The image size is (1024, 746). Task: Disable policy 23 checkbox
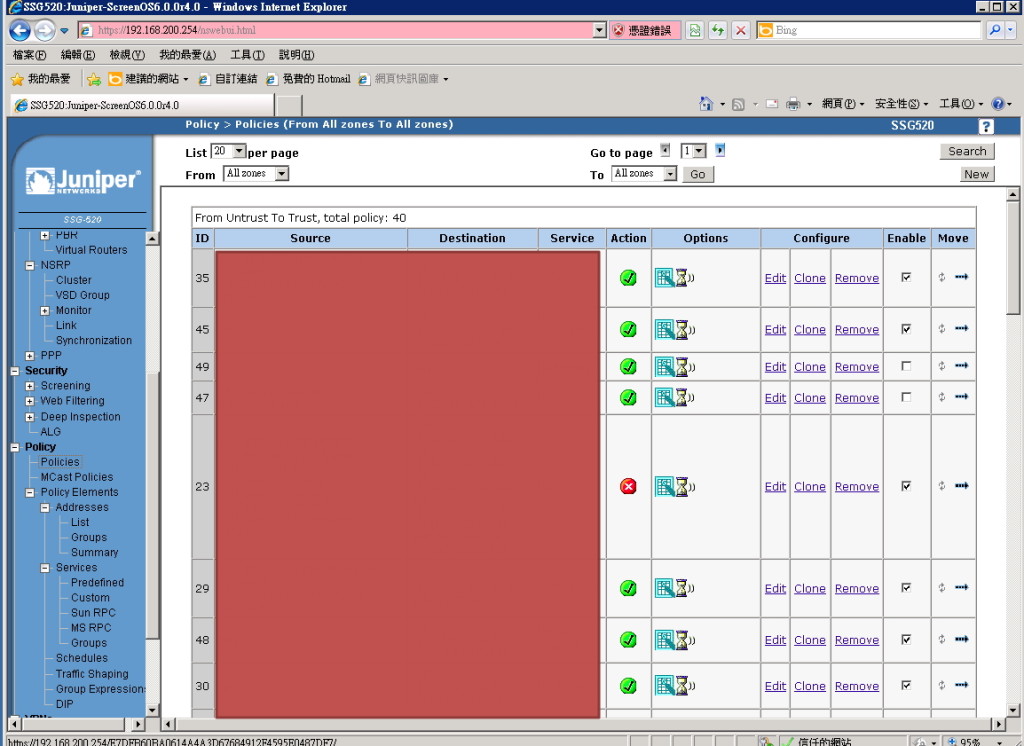coord(906,486)
